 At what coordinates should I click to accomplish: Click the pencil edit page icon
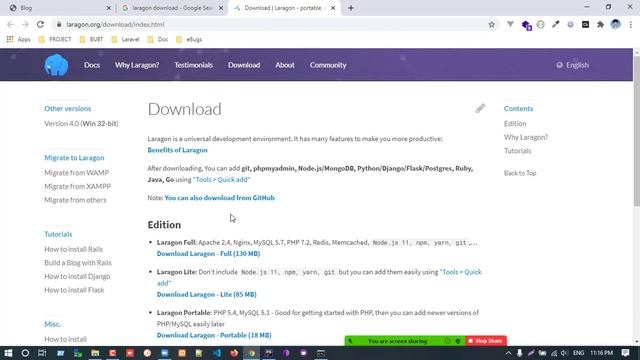[x=480, y=108]
